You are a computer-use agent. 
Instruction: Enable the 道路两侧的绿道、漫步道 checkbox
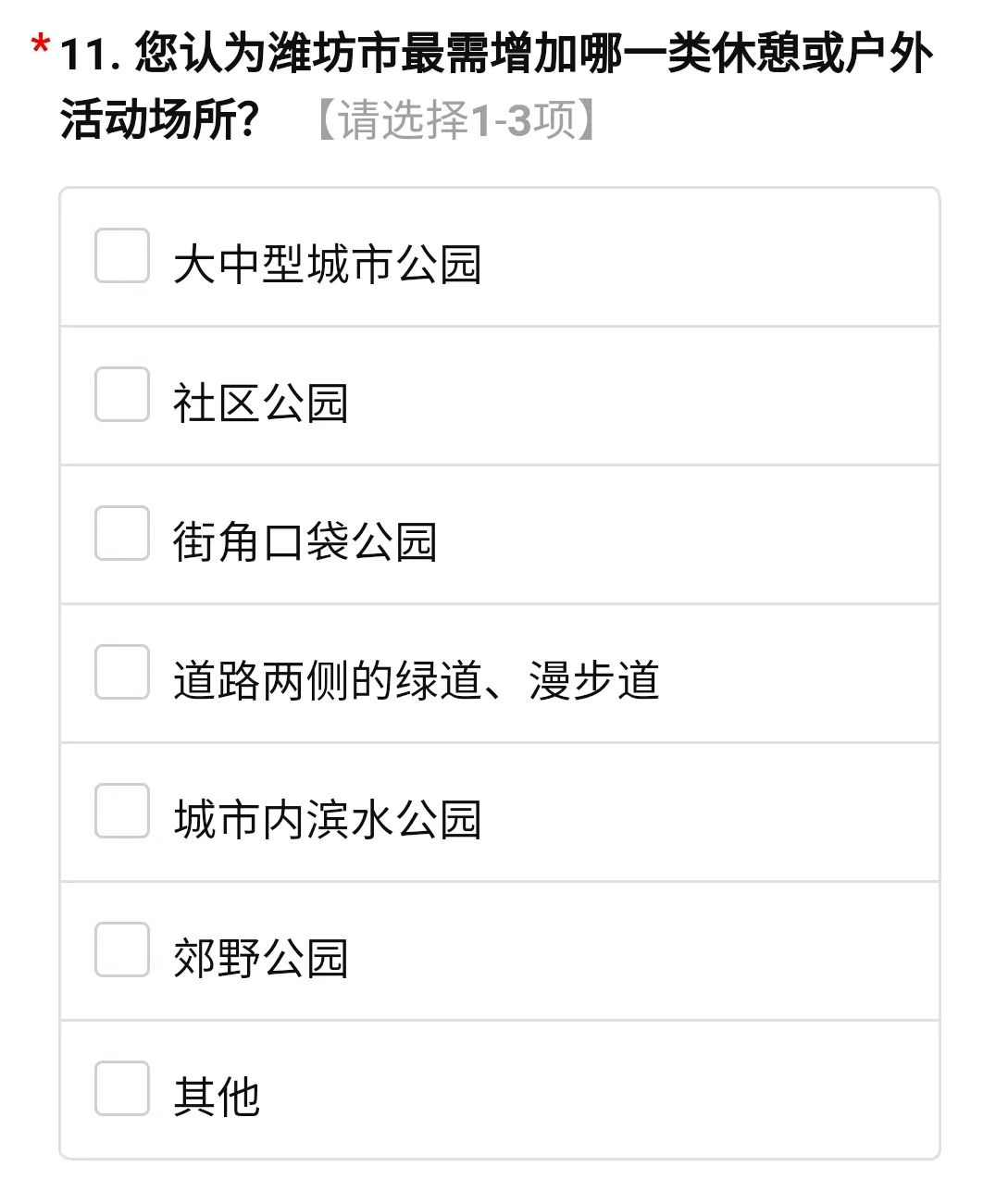tap(122, 672)
